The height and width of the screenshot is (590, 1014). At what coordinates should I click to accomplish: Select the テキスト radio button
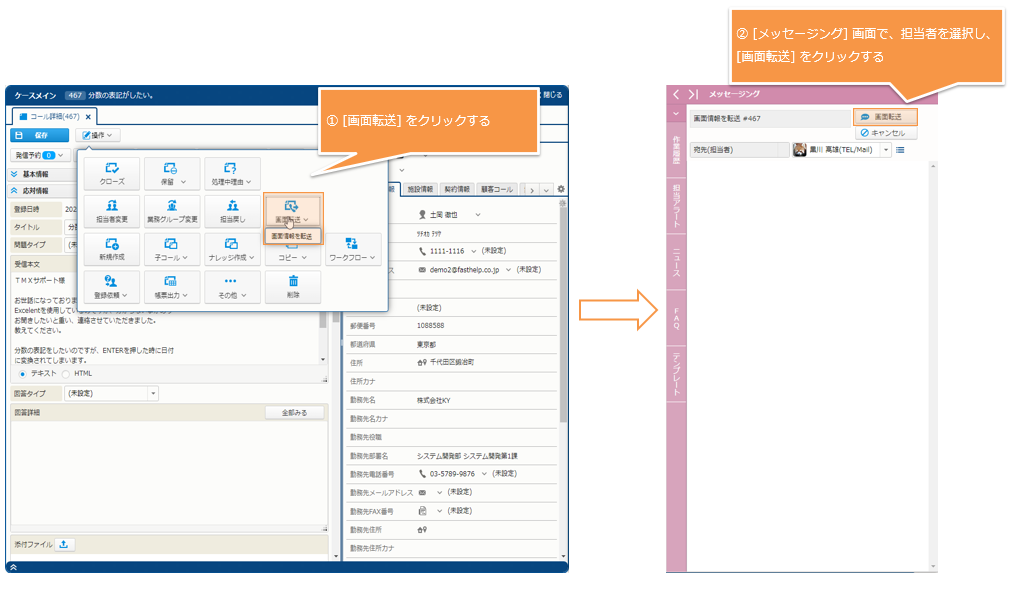coord(23,373)
